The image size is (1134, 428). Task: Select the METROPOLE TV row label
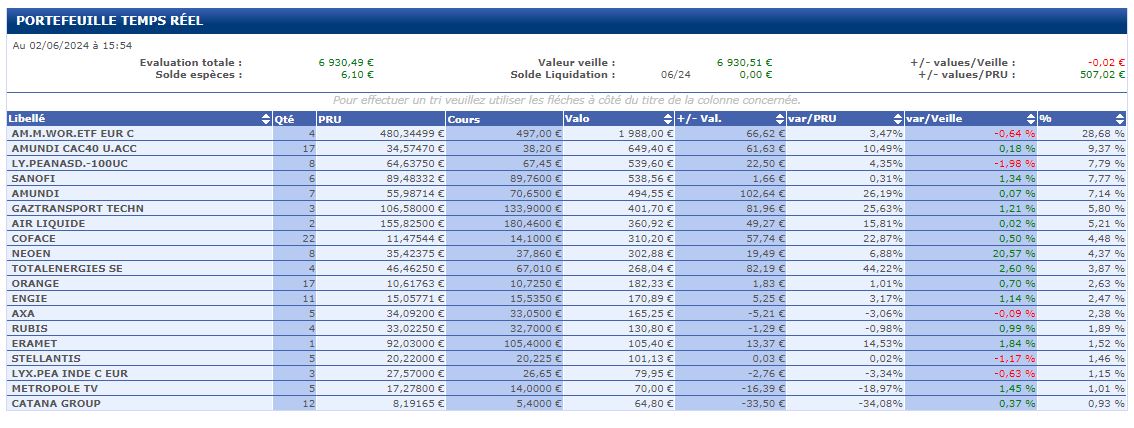click(x=56, y=388)
